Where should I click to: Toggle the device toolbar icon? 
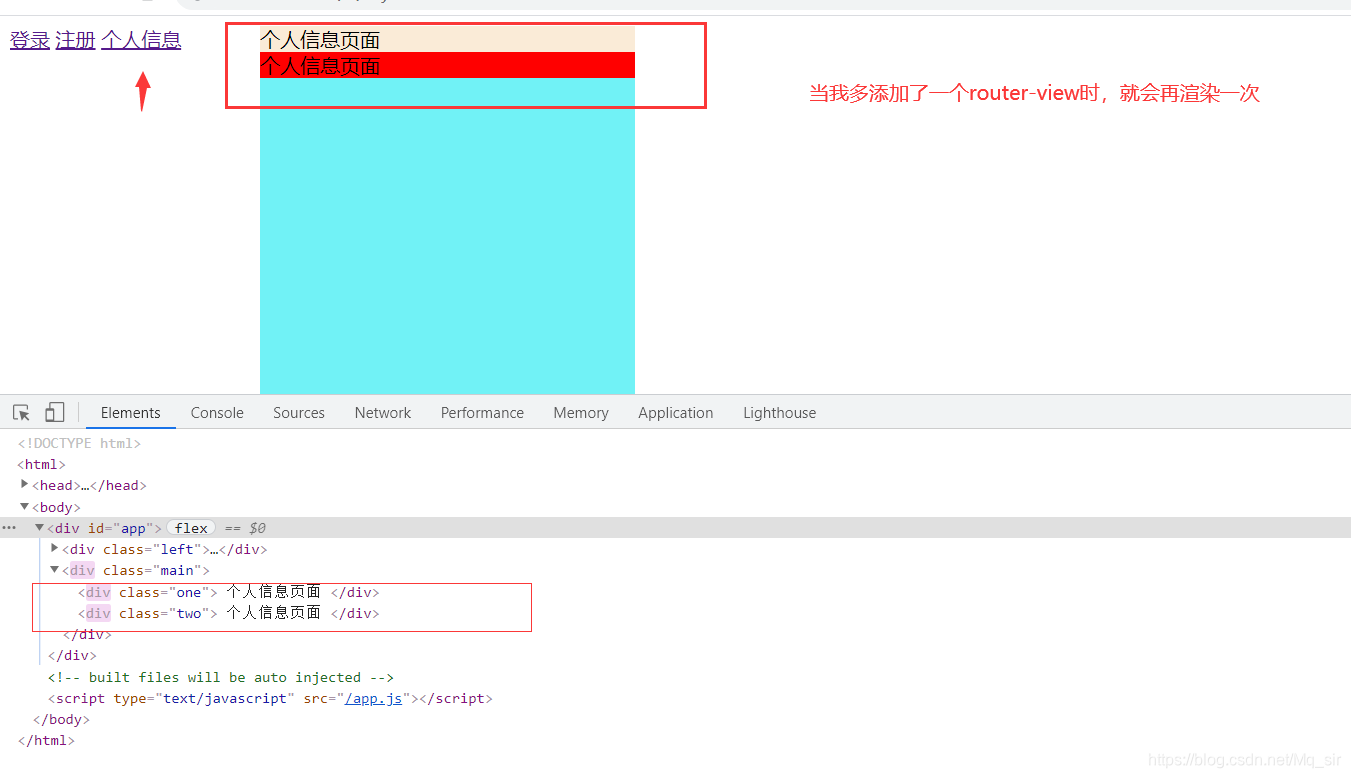pos(55,412)
